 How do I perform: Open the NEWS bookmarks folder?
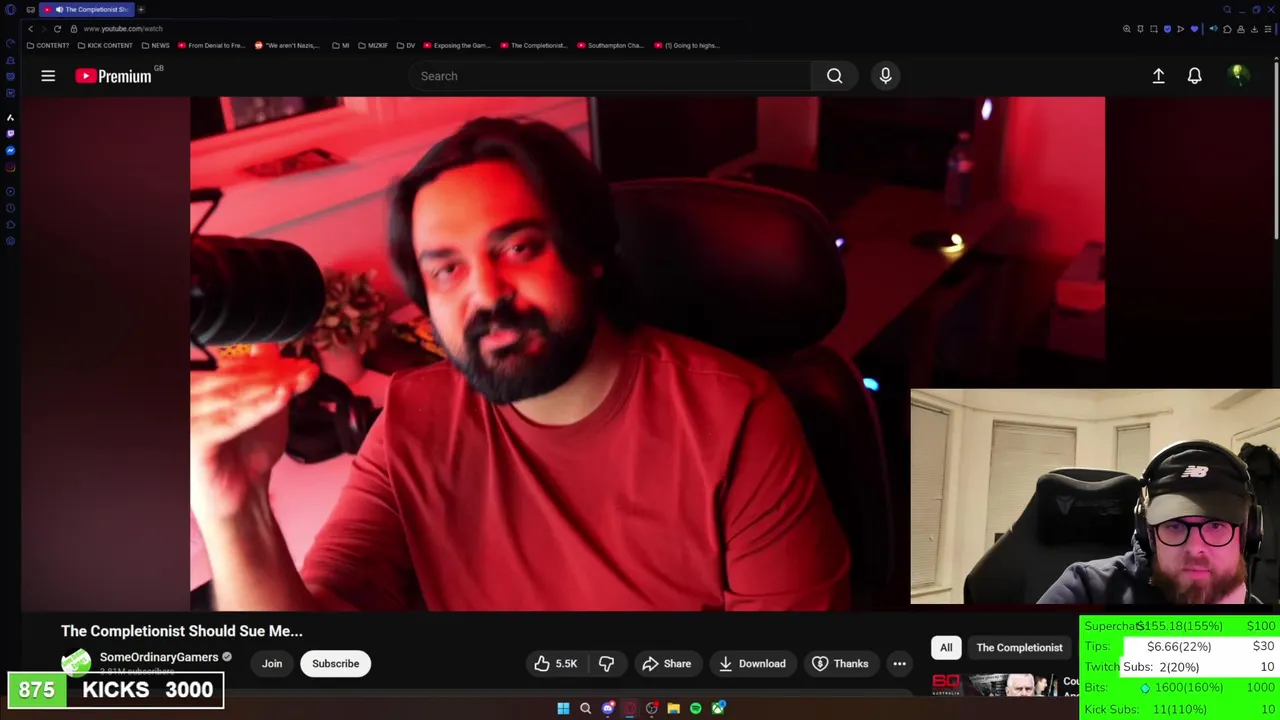(x=155, y=45)
